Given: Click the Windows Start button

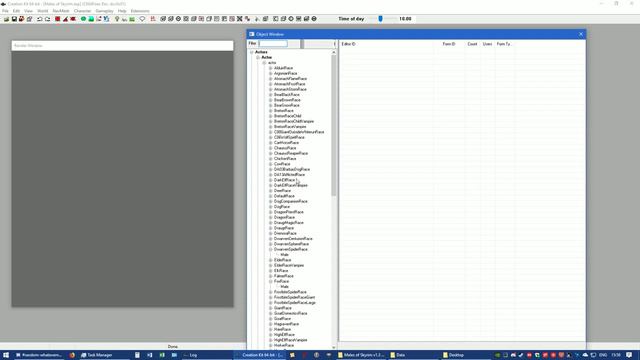Looking at the screenshot, I should [x=6, y=355].
